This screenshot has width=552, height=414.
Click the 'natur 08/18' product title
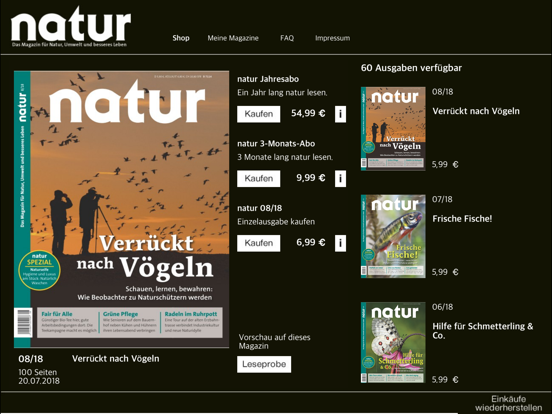259,208
